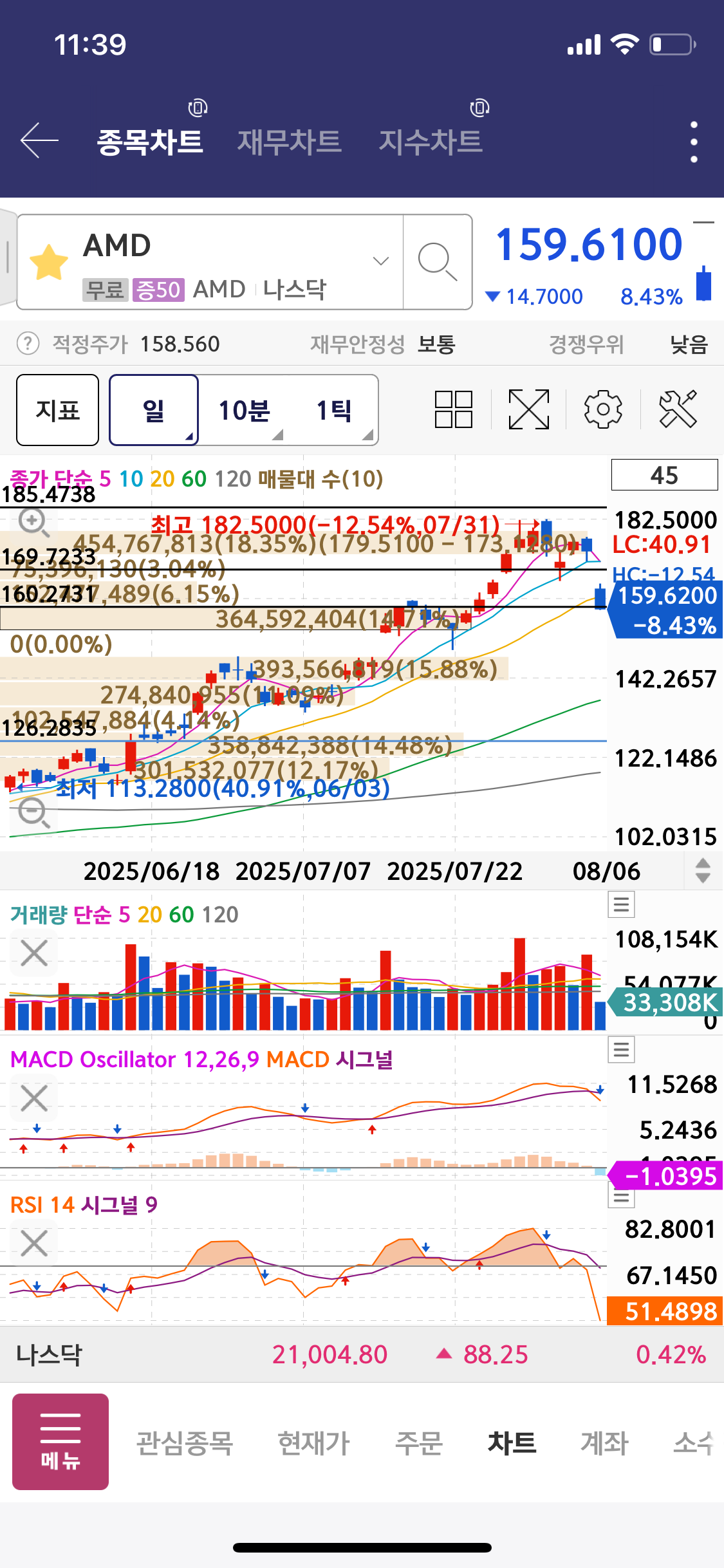Tap the MACD Oscillator 12,26,9 legend

[x=135, y=1059]
